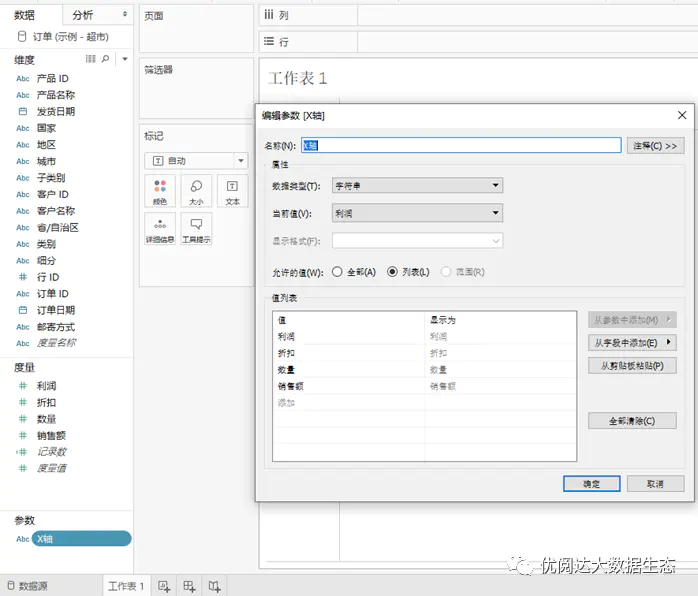Close the 编辑参数 dialog
This screenshot has height=596, width=698.
(x=682, y=115)
